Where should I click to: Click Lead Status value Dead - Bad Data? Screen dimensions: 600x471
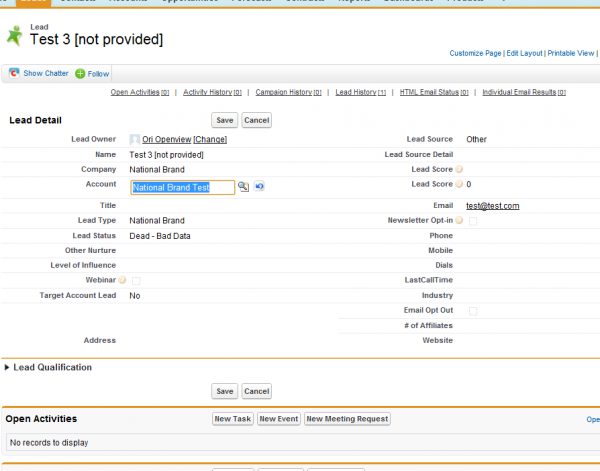(x=160, y=236)
